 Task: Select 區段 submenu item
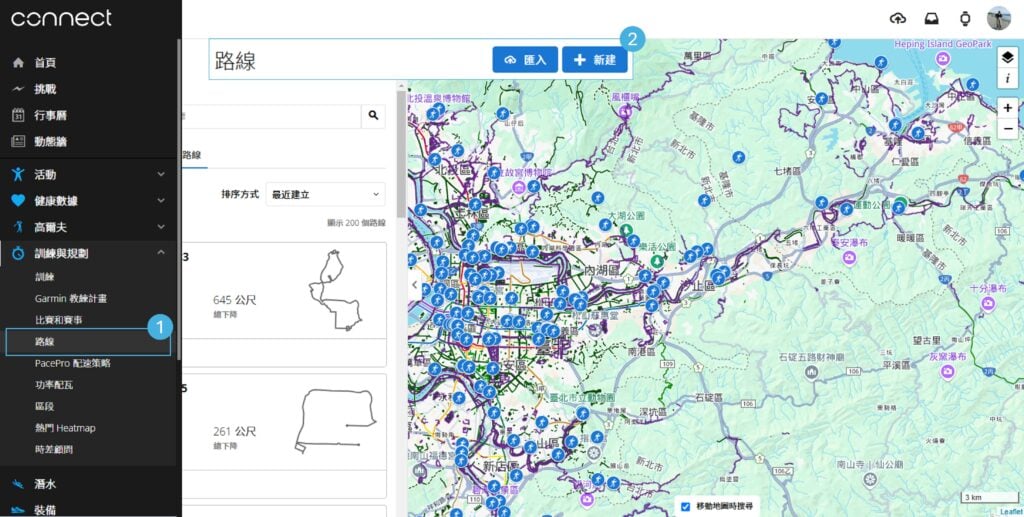click(44, 406)
